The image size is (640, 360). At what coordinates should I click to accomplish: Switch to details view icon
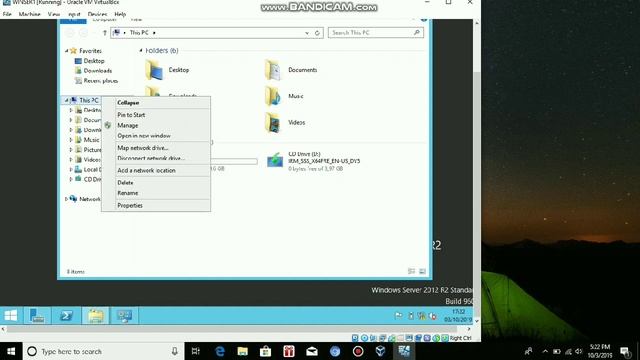(411, 271)
